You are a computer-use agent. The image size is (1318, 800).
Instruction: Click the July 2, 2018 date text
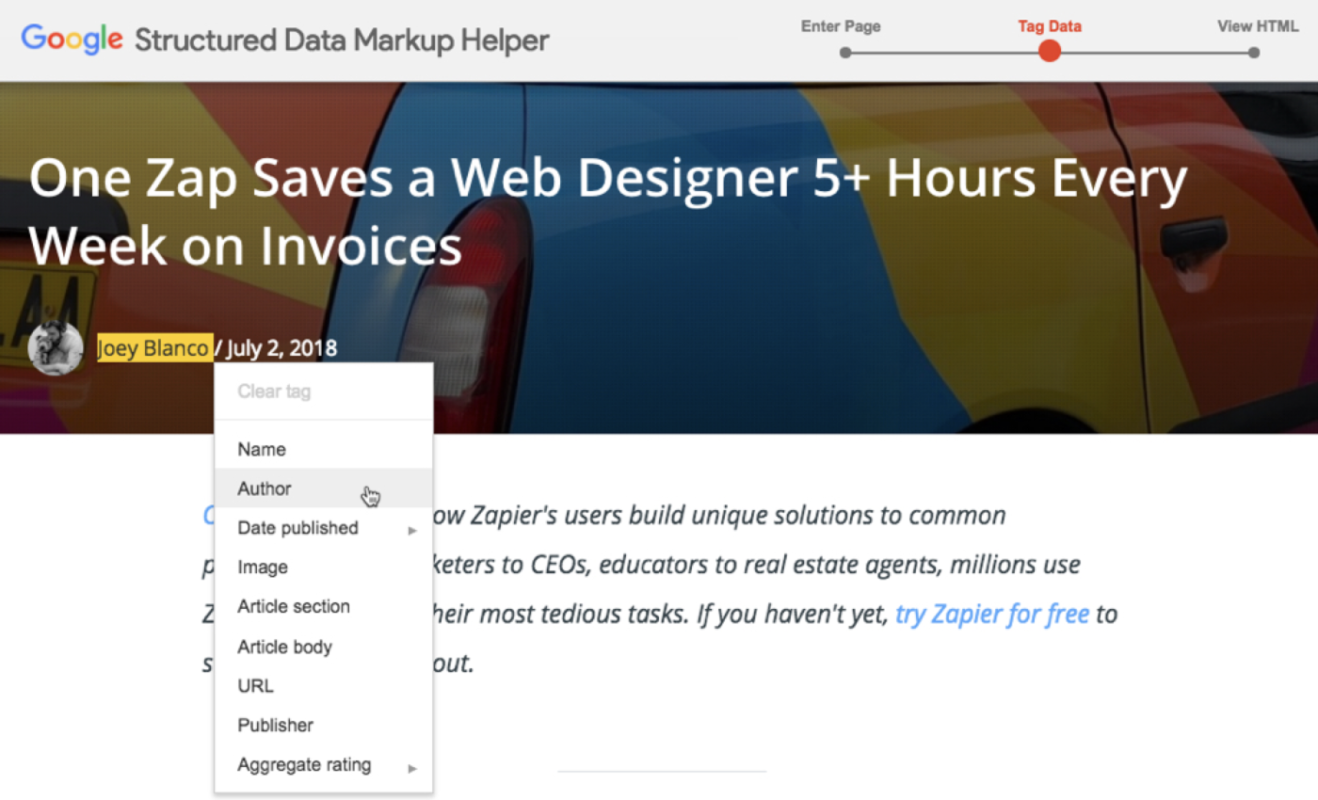[281, 348]
